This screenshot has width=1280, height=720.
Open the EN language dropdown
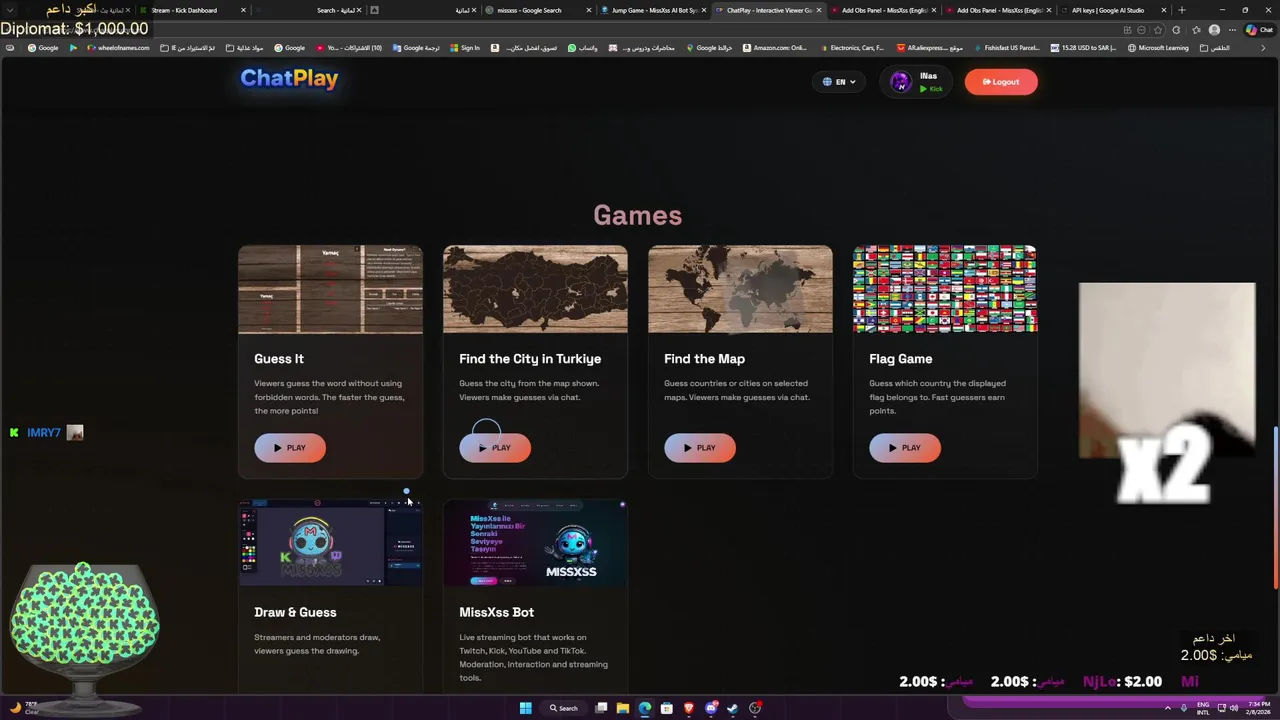coord(839,82)
